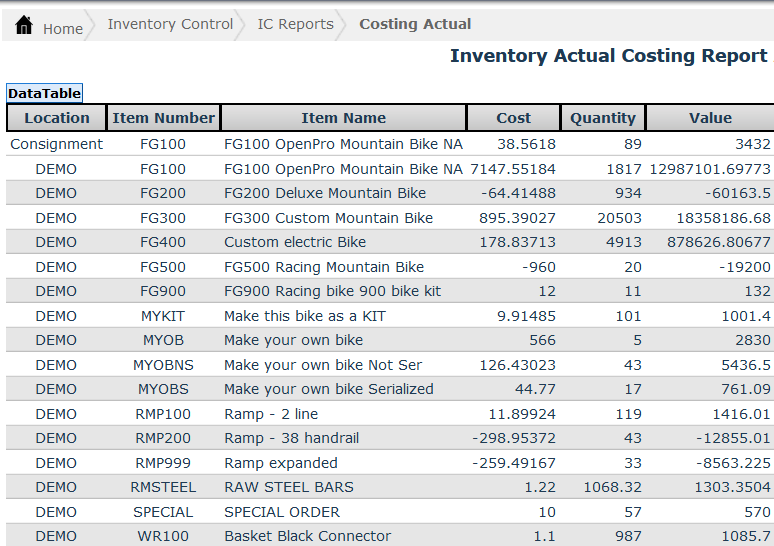The height and width of the screenshot is (546, 774).
Task: Click the RAW STEEL BARS item name
Action: 289,487
